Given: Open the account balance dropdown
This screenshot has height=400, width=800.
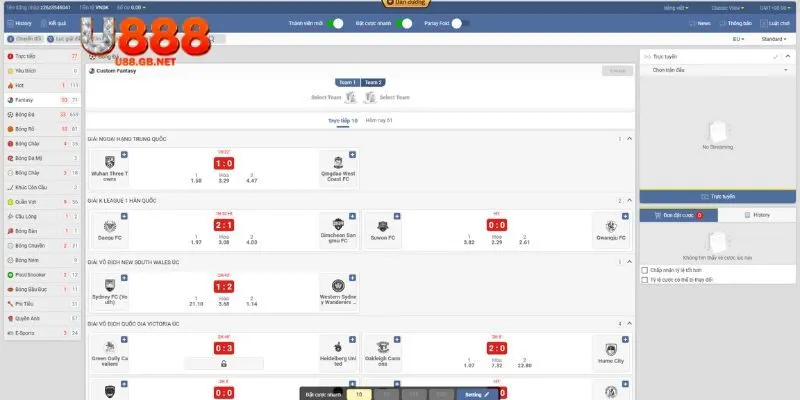Looking at the screenshot, I should pyautogui.click(x=131, y=8).
